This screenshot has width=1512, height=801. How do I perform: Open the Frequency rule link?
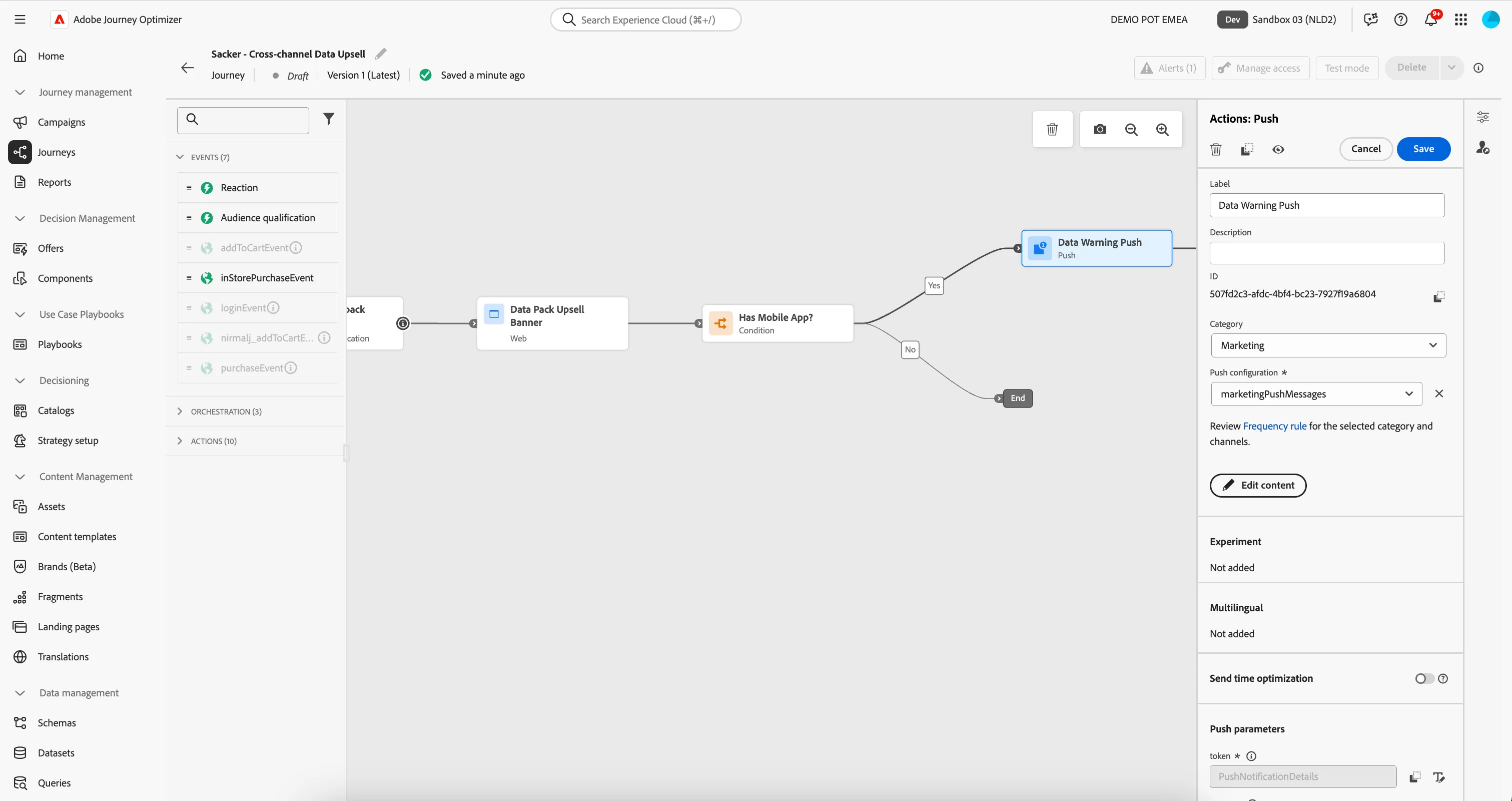[x=1274, y=427]
